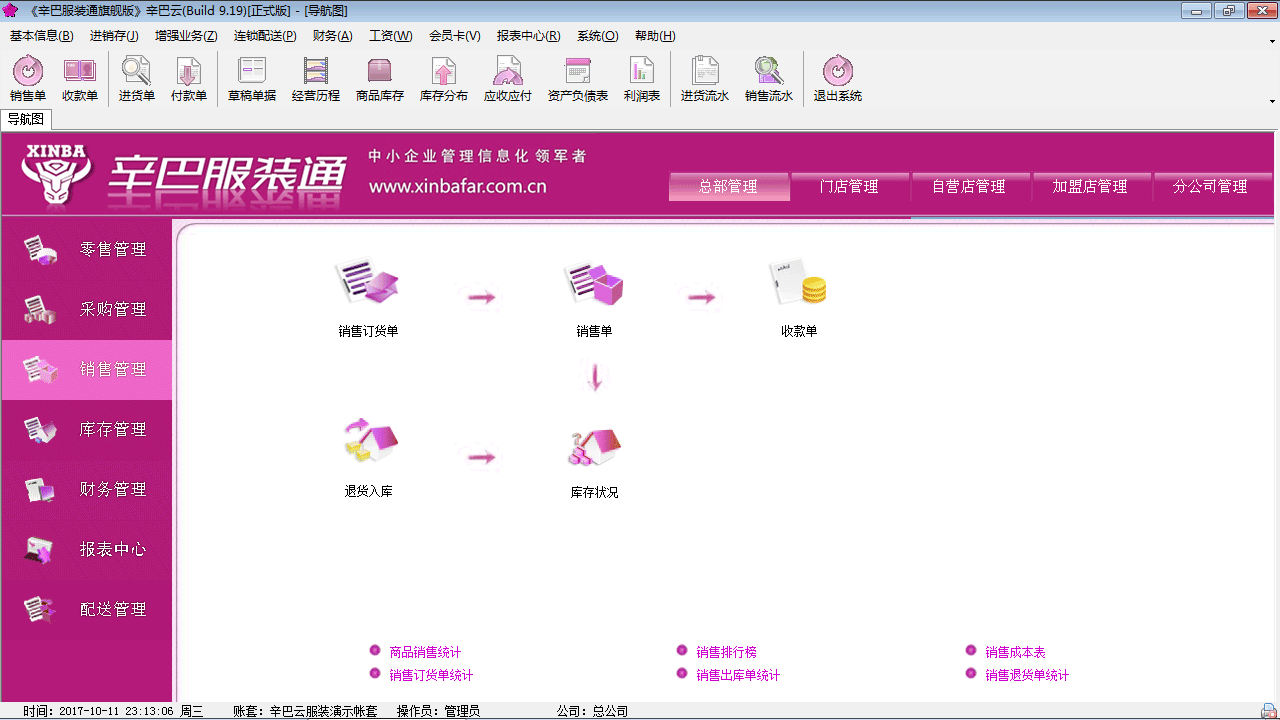Select 库存管理 in the sidebar
The image size is (1280, 720).
pos(87,430)
